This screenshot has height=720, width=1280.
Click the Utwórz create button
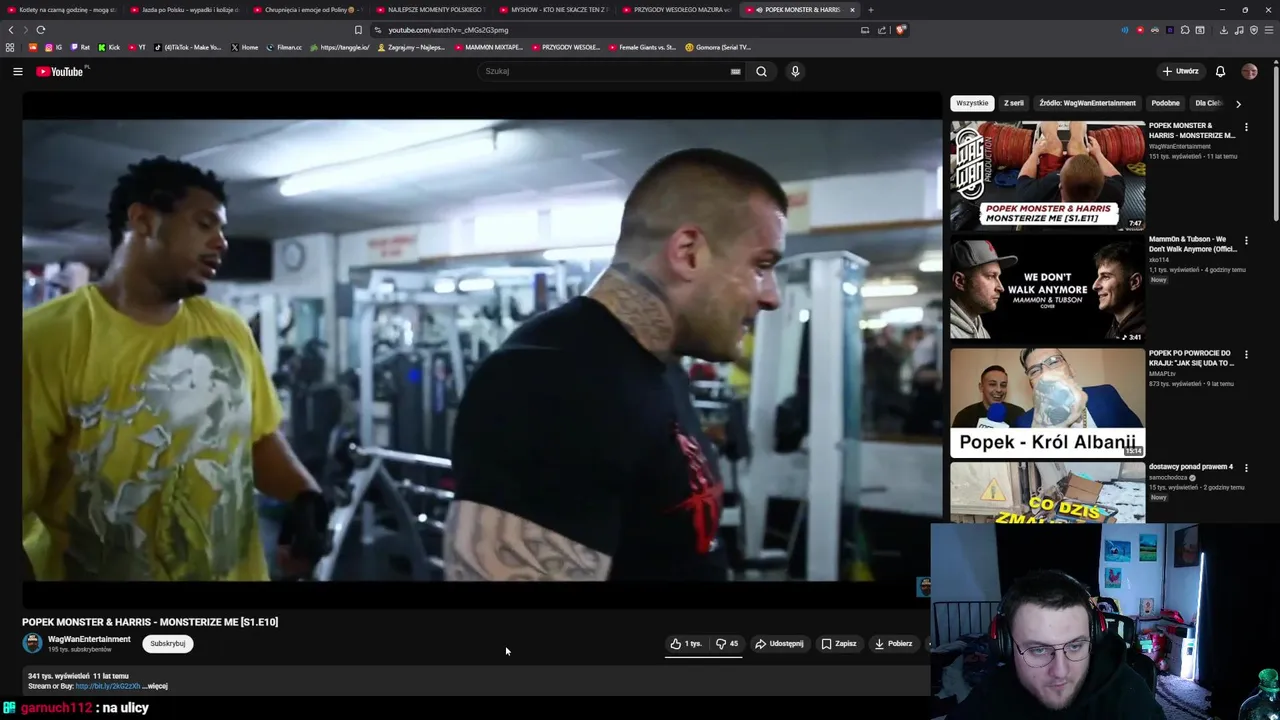tap(1181, 71)
